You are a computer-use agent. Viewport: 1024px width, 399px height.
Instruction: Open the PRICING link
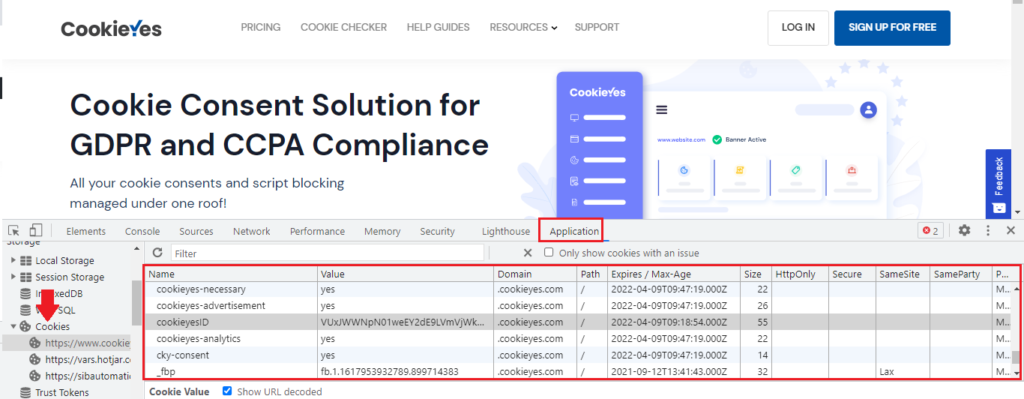[261, 27]
